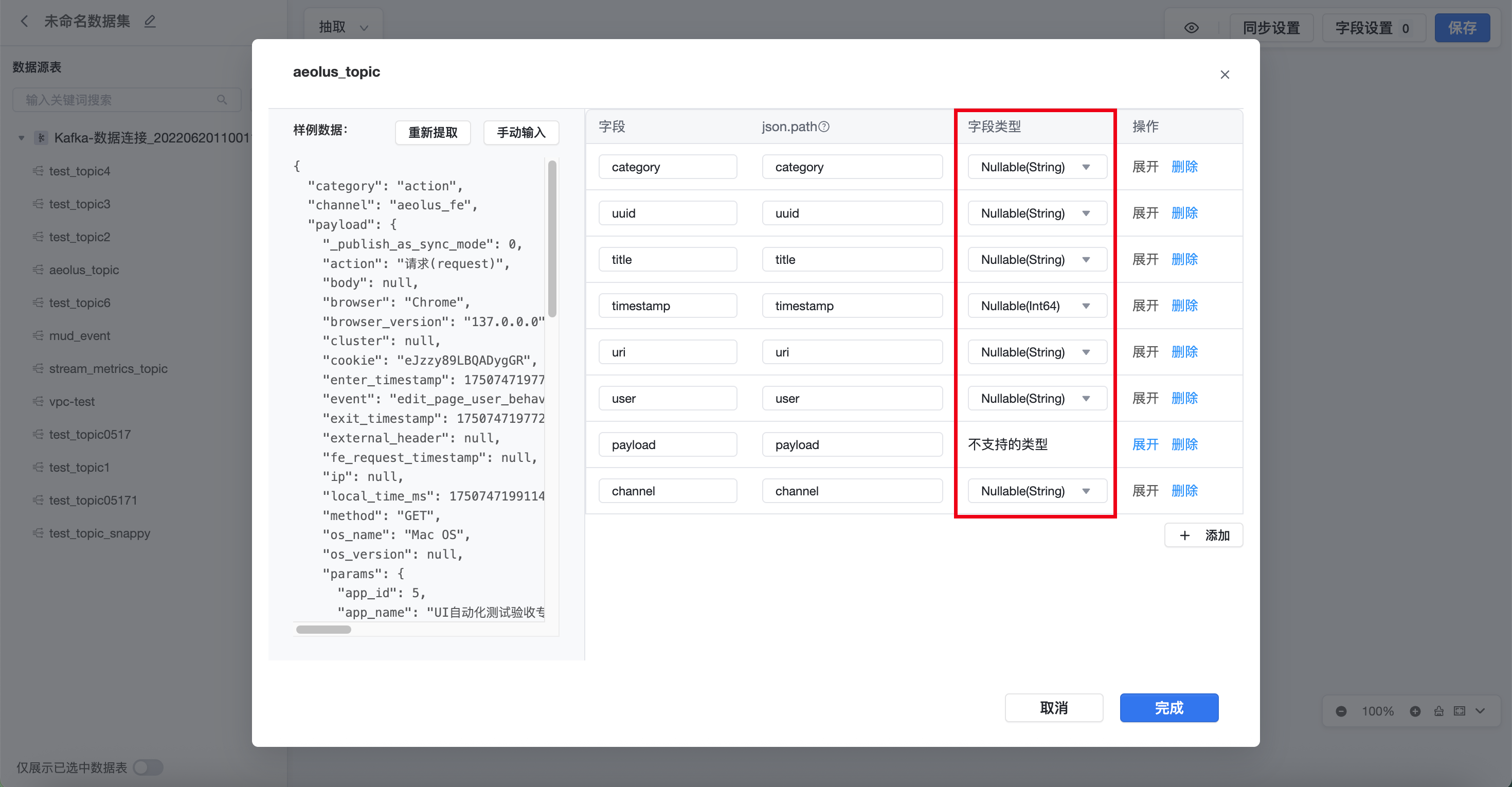Screen dimensions: 1512x787
Task: Click the json.path help question icon
Action: 824,127
